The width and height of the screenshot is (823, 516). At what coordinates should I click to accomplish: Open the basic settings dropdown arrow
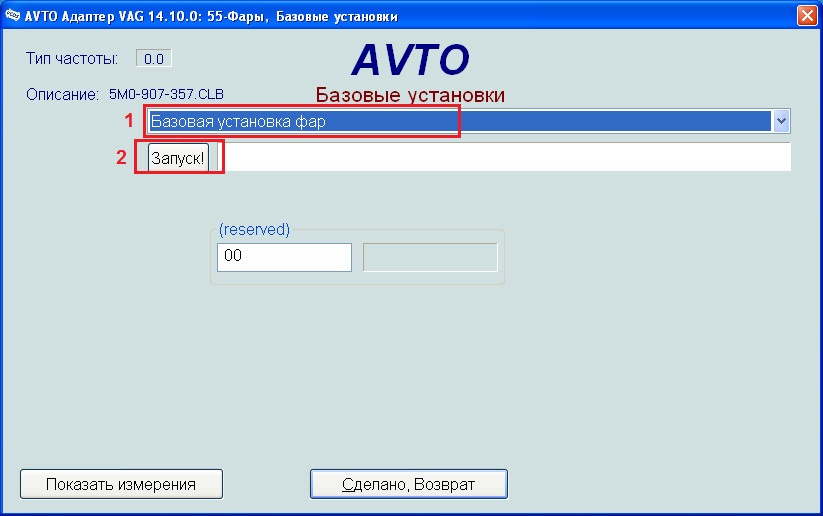pos(781,121)
